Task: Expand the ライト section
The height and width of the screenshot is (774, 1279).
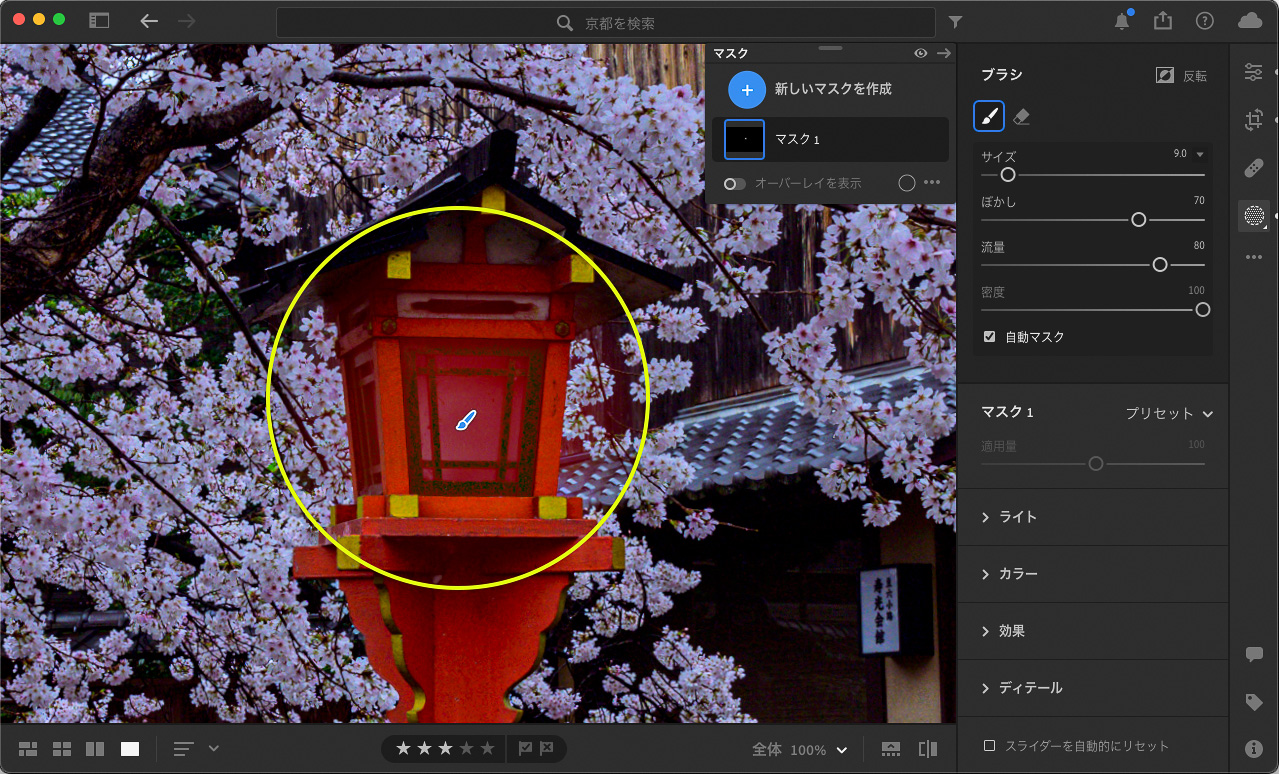Action: 1017,517
